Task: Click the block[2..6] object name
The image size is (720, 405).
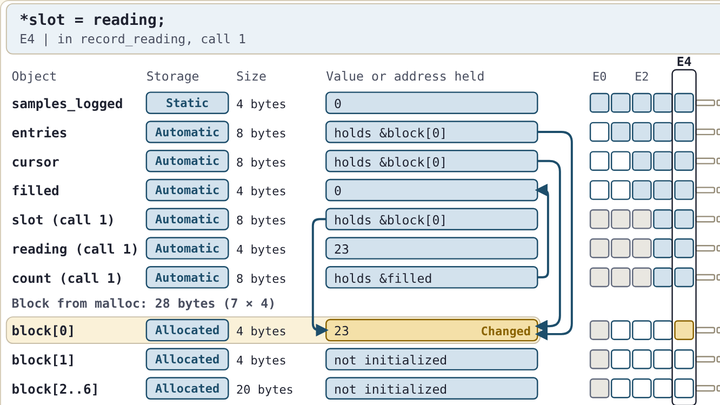Action: click(x=55, y=389)
